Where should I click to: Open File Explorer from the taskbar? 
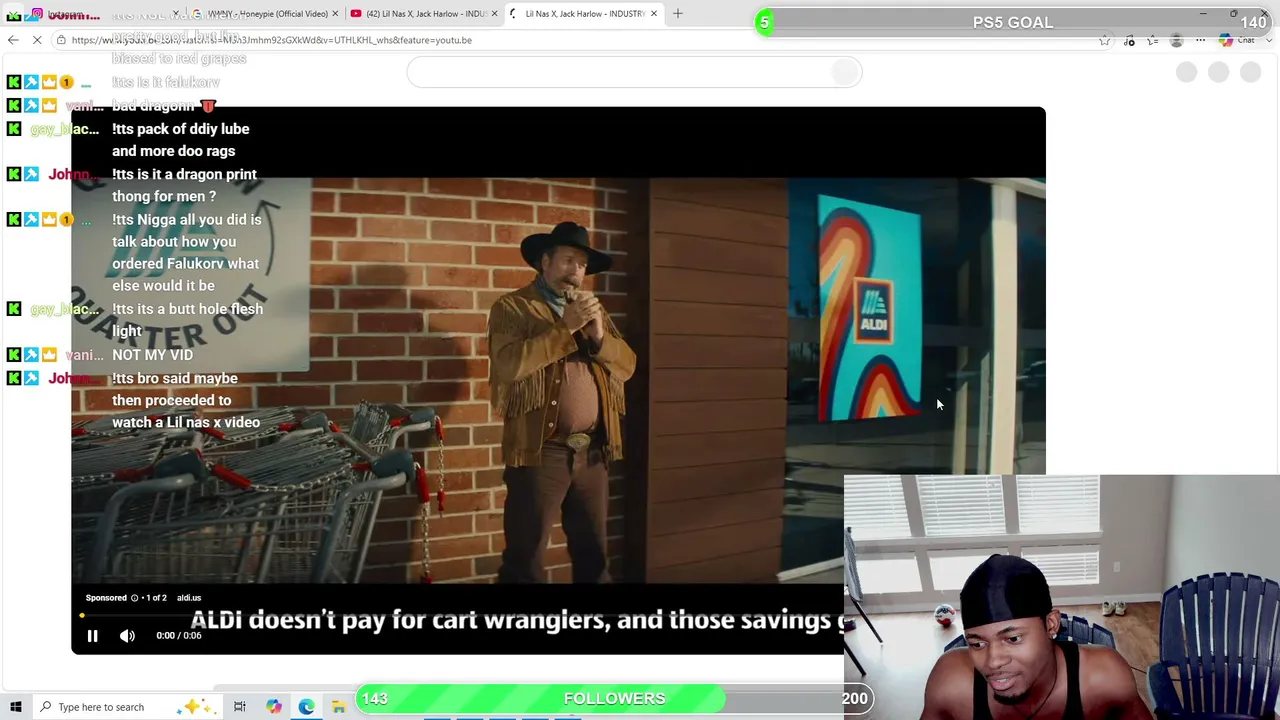[339, 707]
